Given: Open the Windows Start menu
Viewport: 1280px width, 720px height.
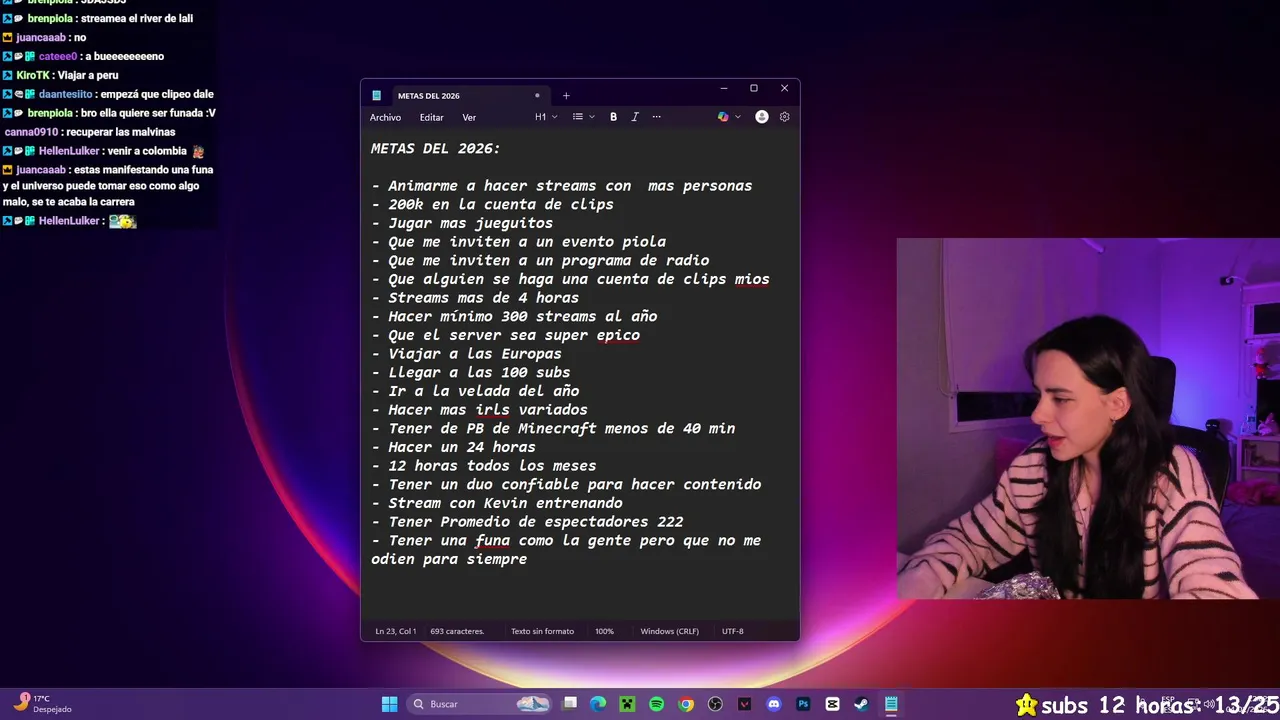Looking at the screenshot, I should click(389, 704).
